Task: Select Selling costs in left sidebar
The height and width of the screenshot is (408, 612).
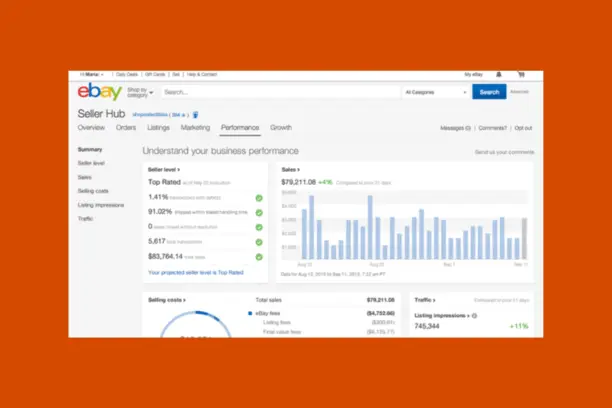Action: pyautogui.click(x=93, y=190)
